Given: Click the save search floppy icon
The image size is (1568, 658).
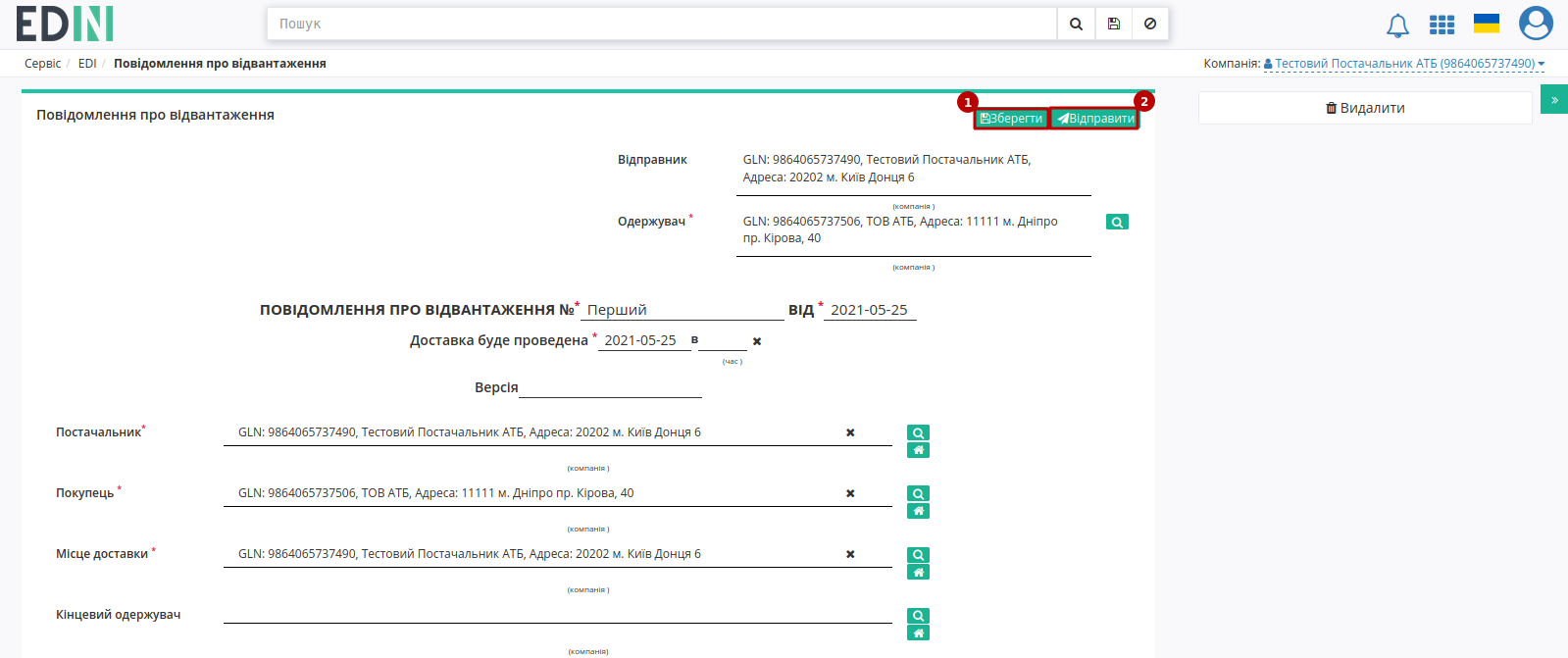Looking at the screenshot, I should pyautogui.click(x=1114, y=24).
